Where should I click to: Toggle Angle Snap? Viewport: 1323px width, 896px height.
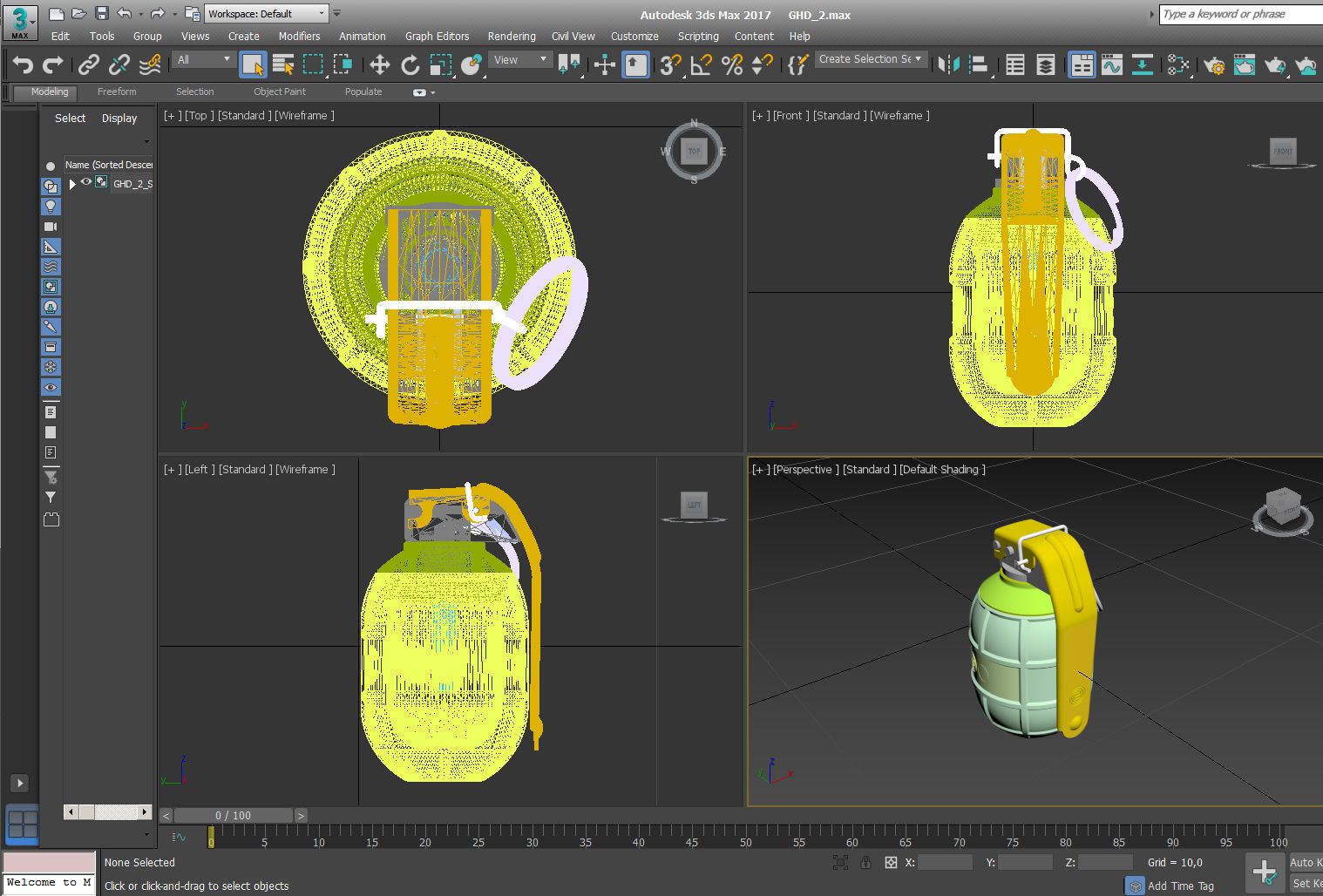coord(701,64)
